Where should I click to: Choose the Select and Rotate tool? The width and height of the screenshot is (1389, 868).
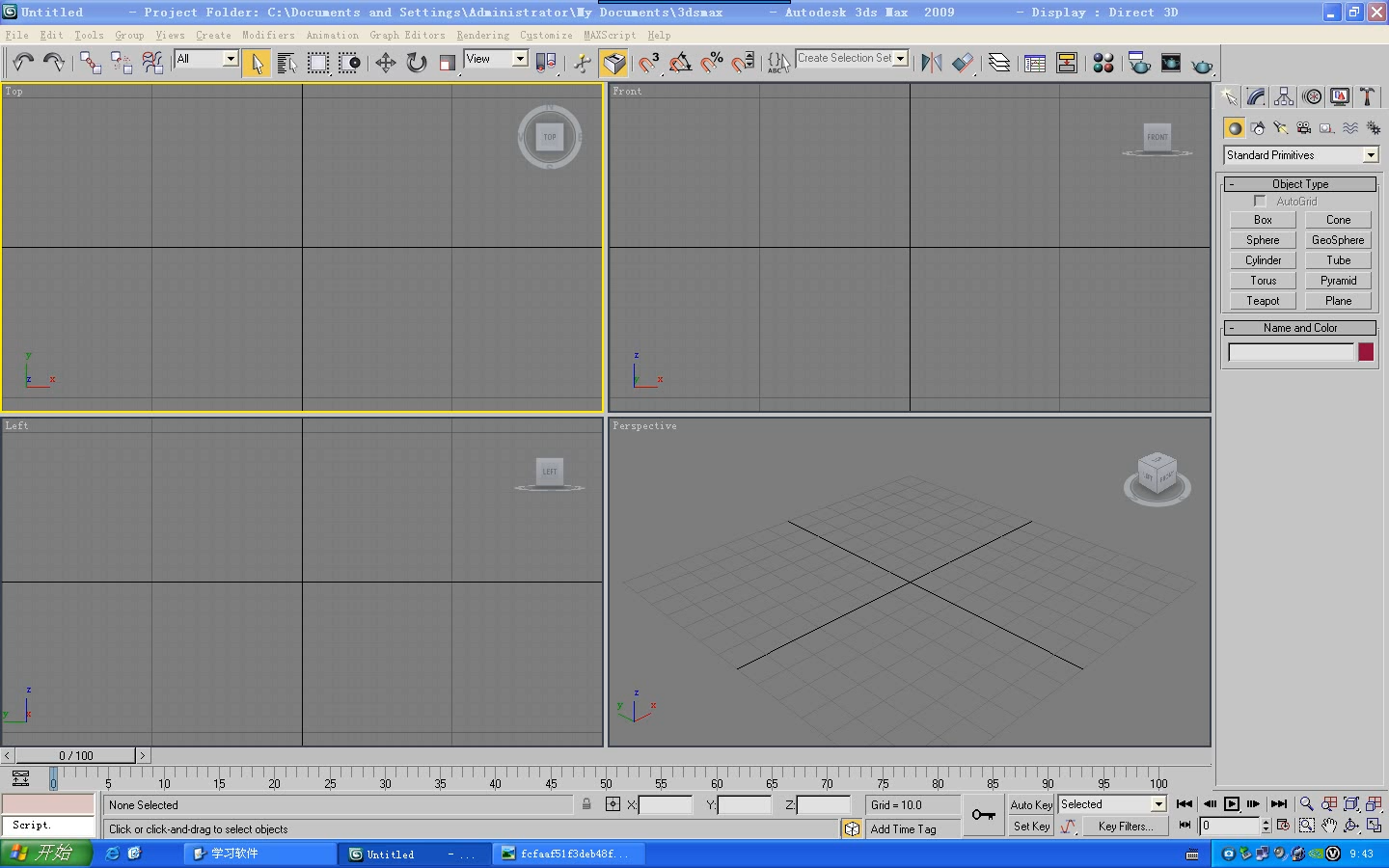[x=417, y=64]
